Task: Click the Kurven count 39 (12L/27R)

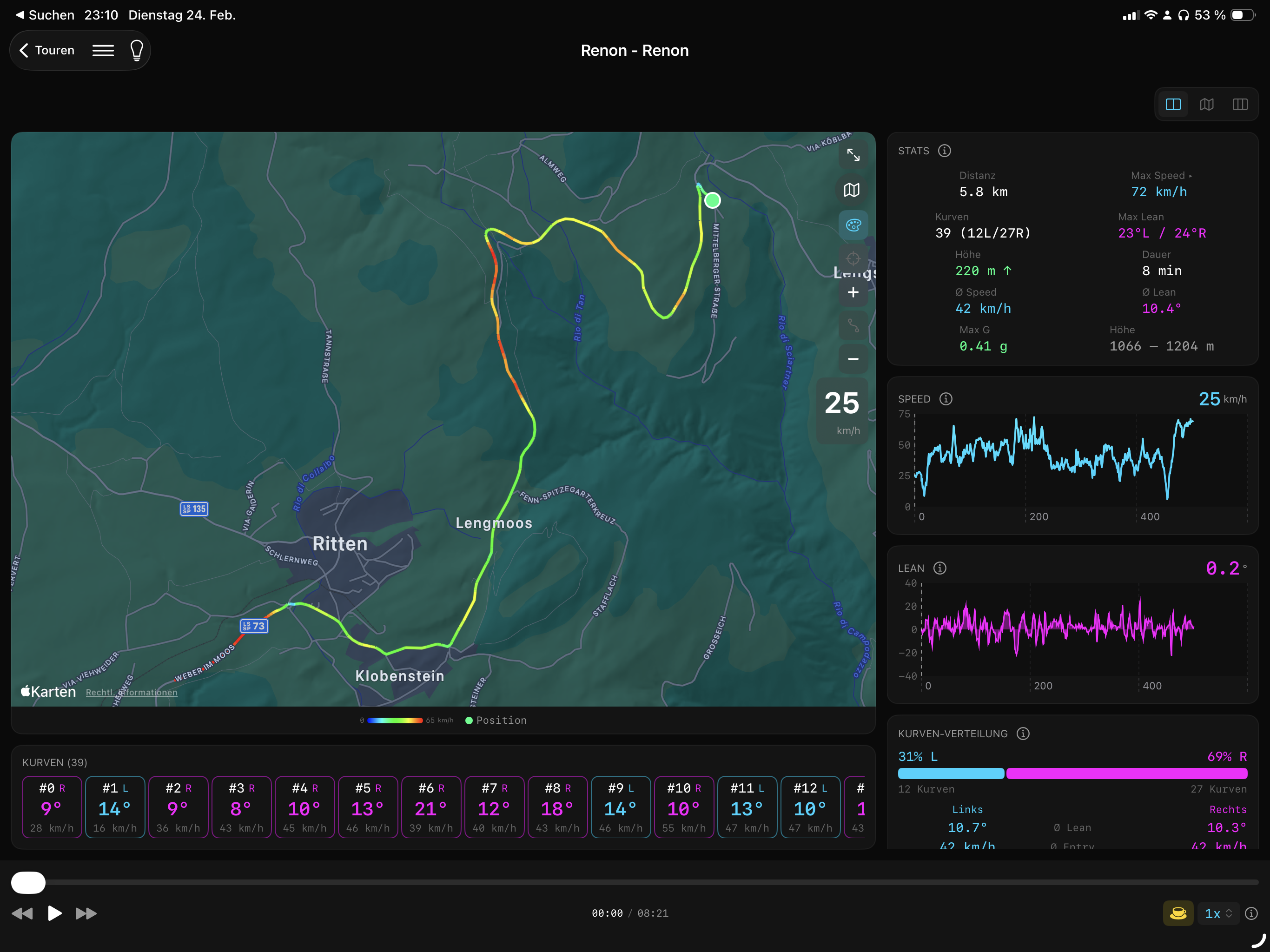Action: pos(983,233)
